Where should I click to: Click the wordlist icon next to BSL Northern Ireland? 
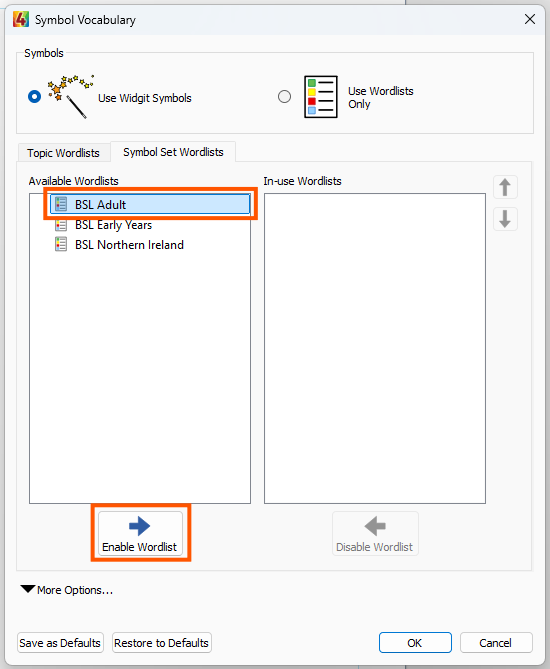[61, 244]
